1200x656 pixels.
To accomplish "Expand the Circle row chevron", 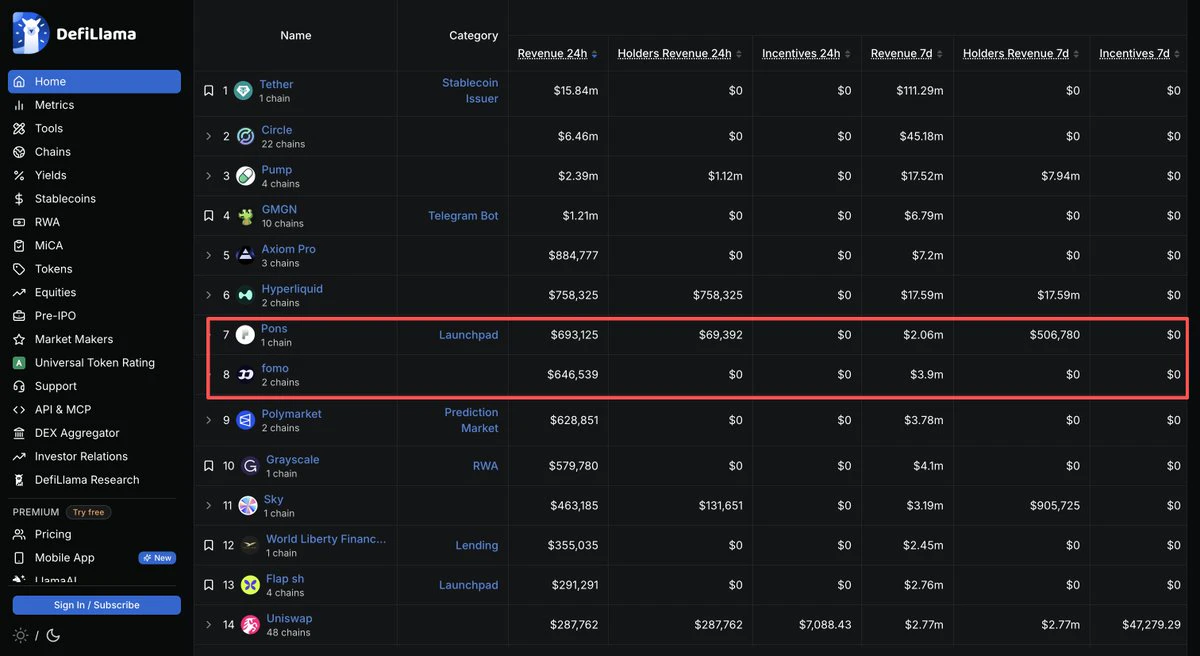I will 209,136.
